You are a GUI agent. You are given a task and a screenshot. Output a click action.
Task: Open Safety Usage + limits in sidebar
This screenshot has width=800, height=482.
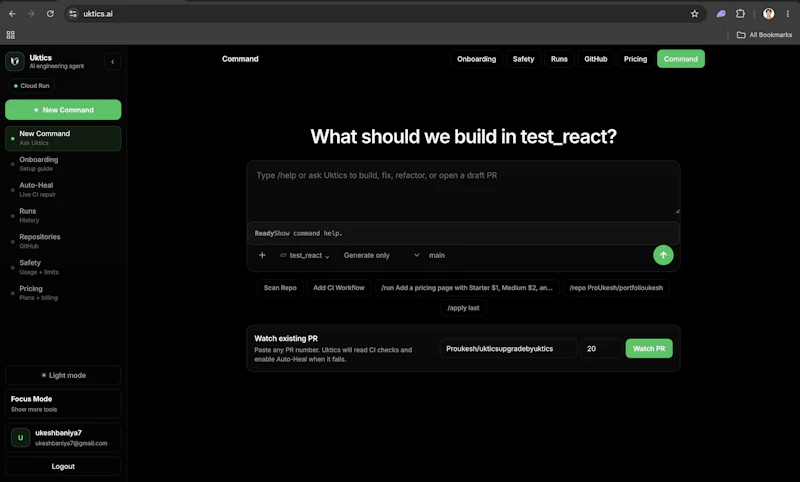63,267
